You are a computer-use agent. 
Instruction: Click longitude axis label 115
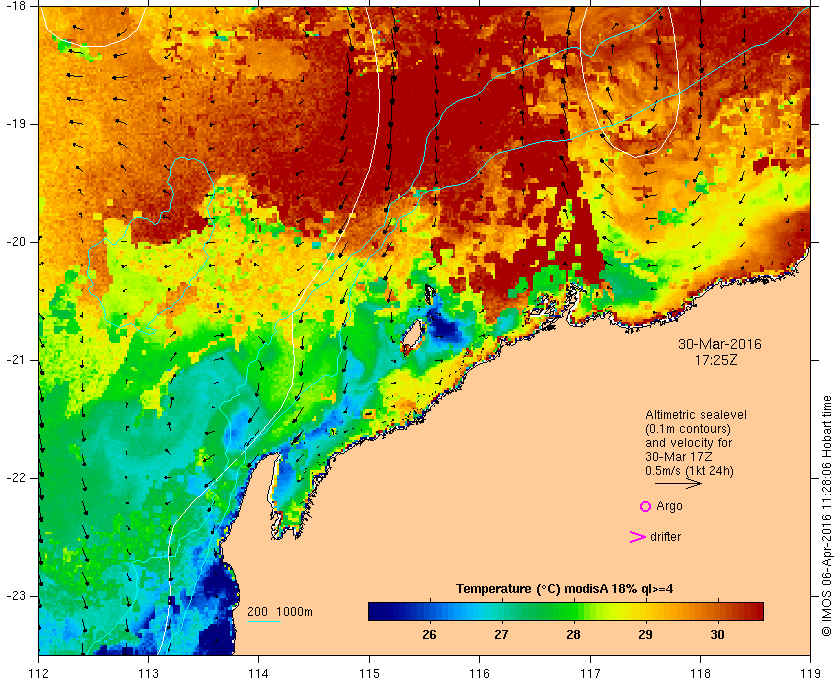[369, 673]
